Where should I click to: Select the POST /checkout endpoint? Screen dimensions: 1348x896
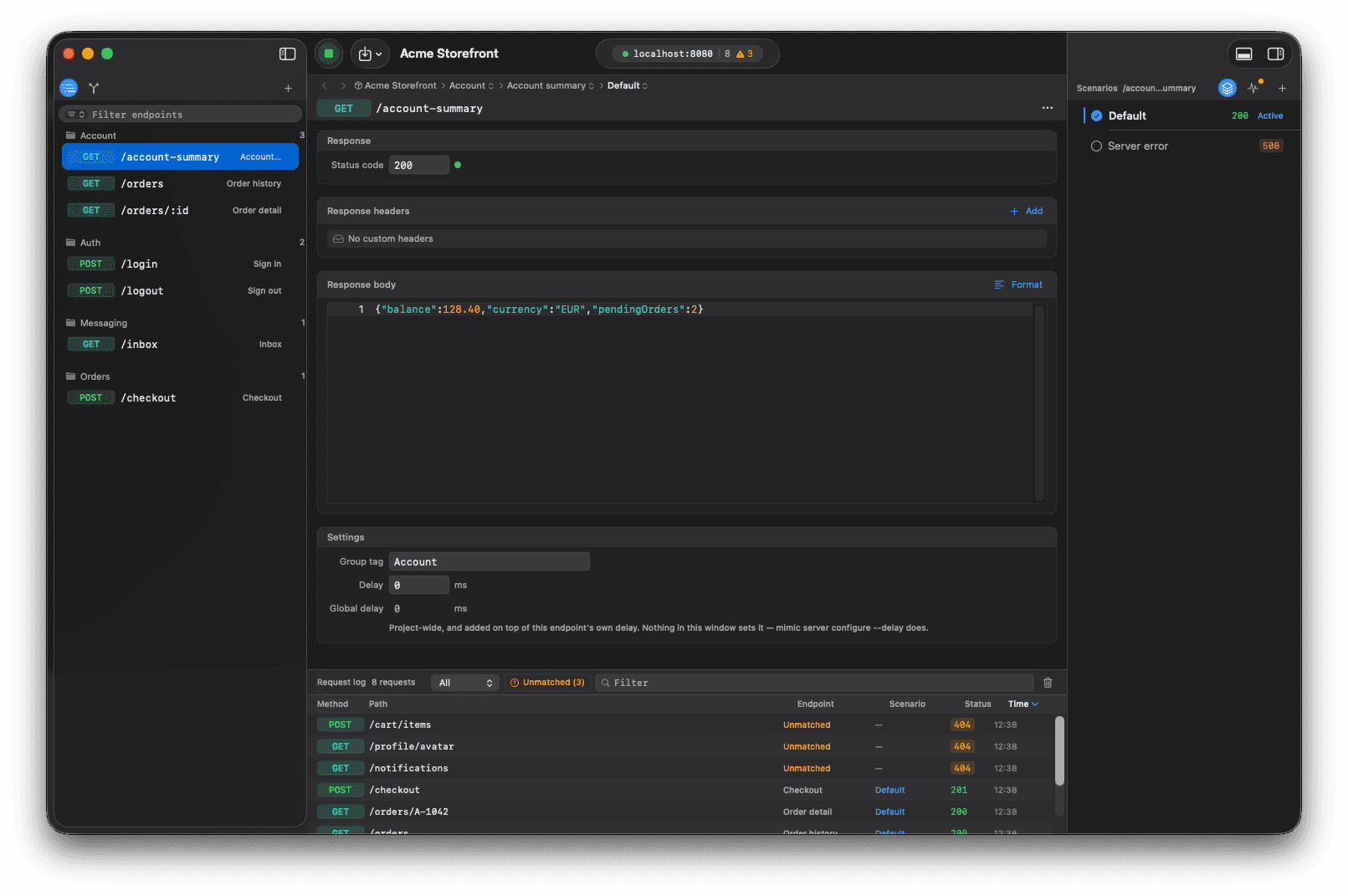point(180,397)
